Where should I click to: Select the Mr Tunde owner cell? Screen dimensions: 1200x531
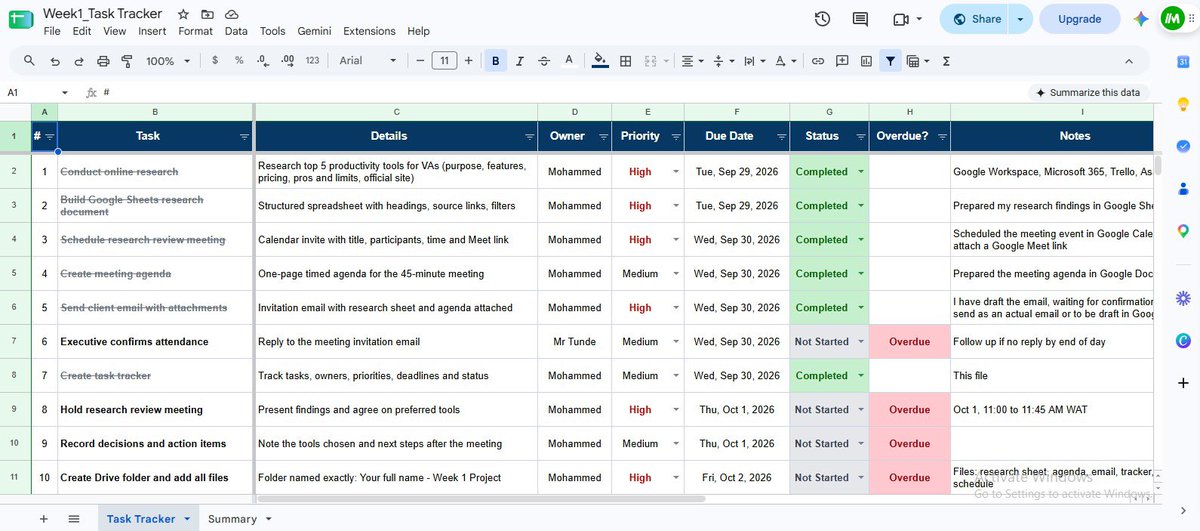pos(574,342)
